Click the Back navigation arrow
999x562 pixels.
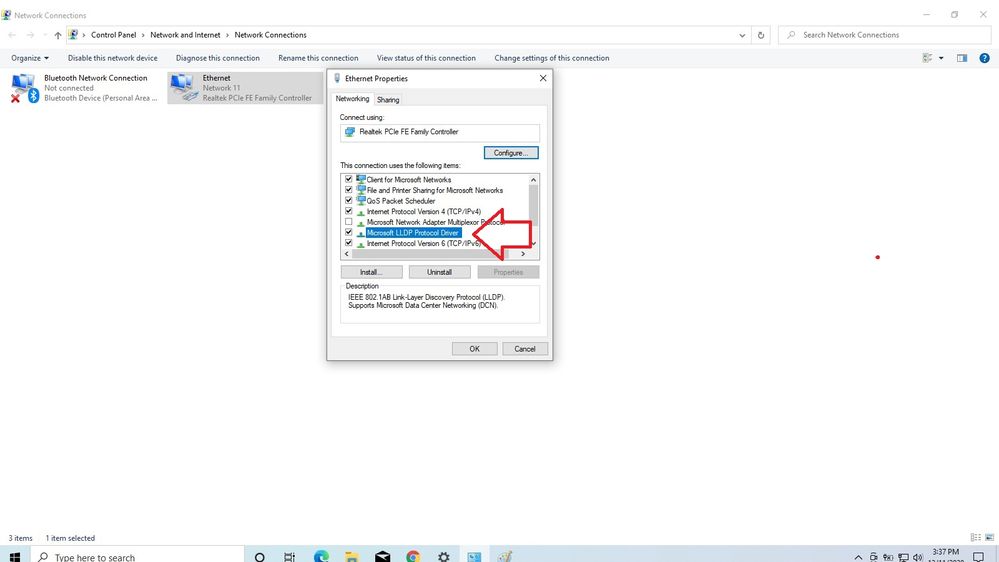(12, 35)
